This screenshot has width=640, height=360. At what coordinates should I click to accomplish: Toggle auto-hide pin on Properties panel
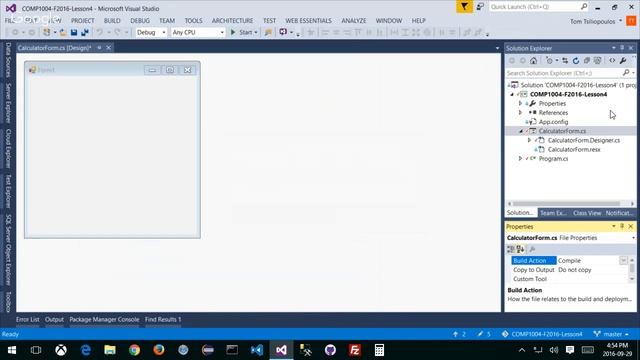(622, 226)
